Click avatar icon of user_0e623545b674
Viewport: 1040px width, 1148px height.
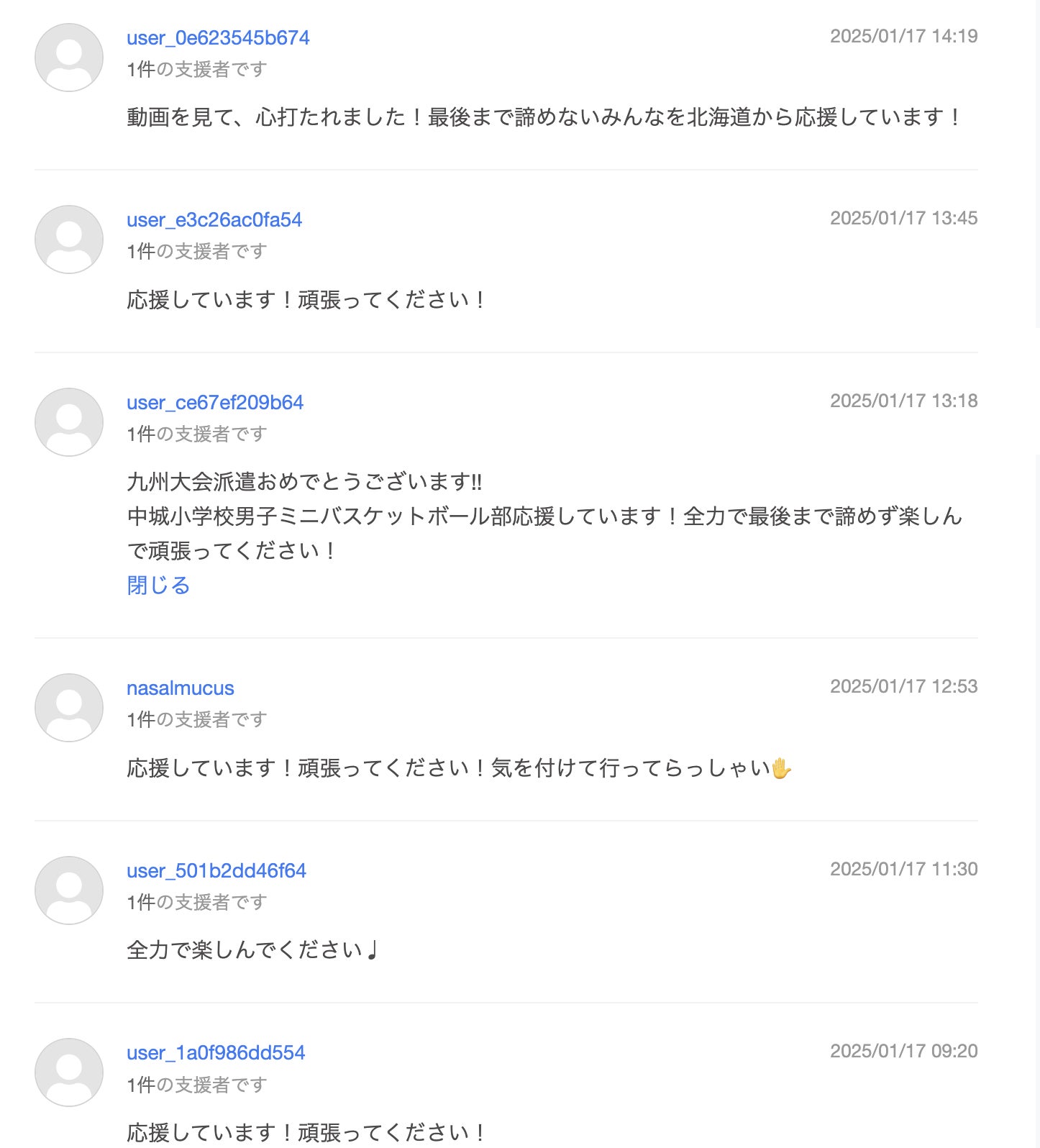point(69,58)
